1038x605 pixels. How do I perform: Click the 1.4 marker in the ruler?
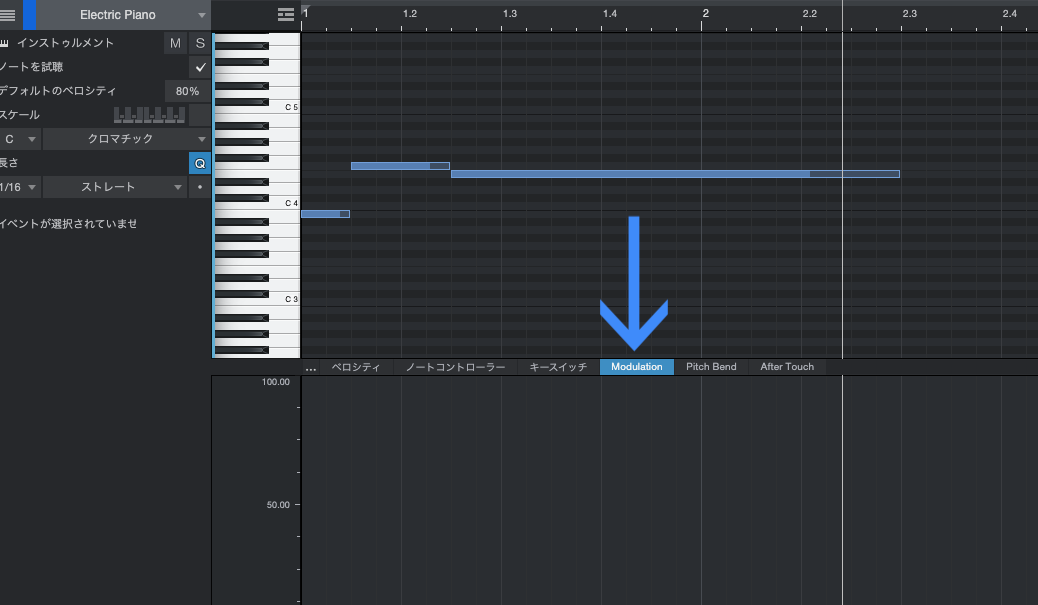610,13
